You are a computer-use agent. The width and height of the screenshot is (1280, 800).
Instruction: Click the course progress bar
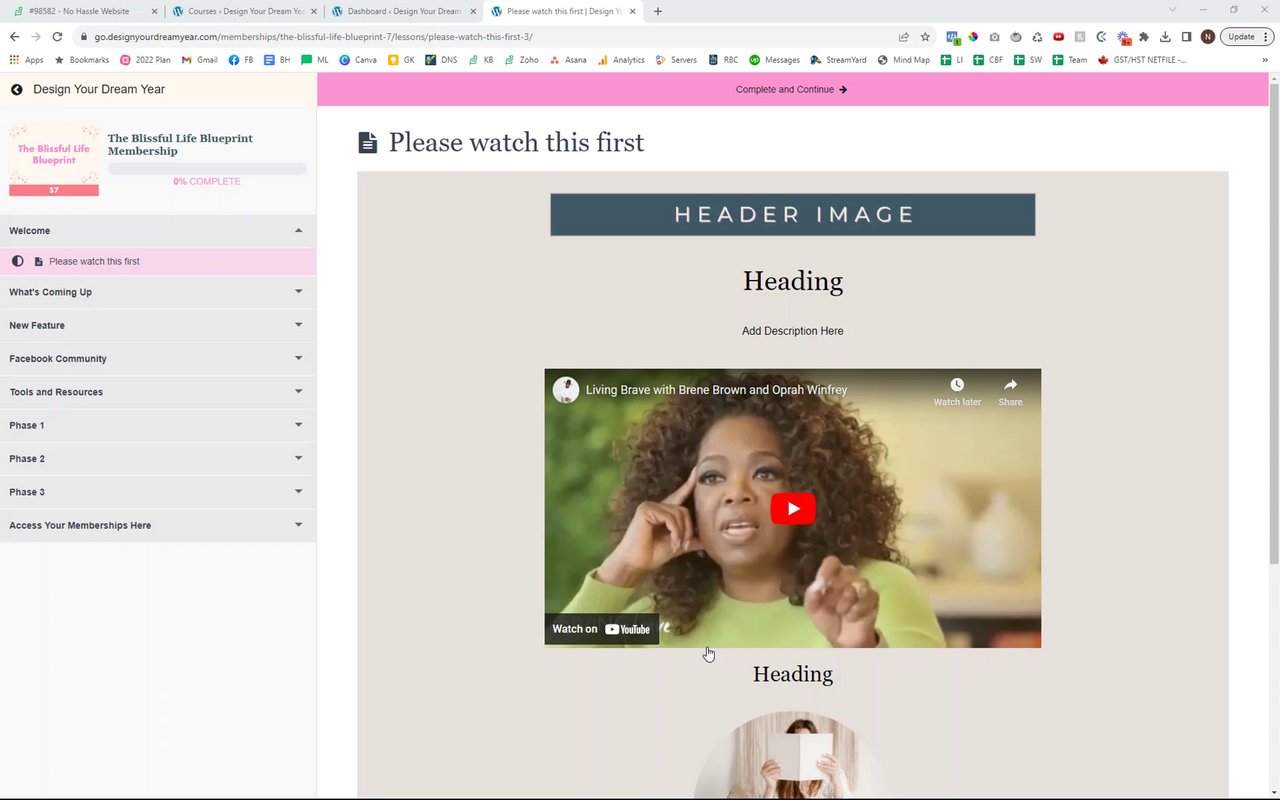[x=207, y=169]
